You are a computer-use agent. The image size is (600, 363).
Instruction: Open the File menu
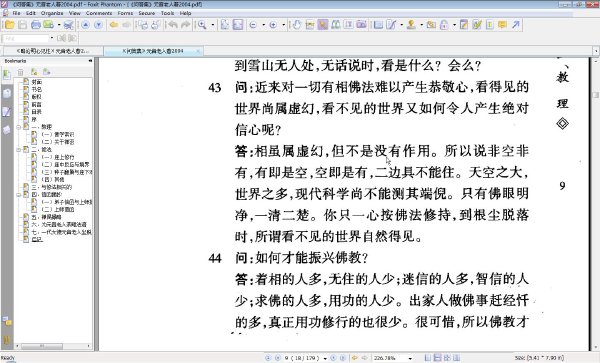[16, 13]
